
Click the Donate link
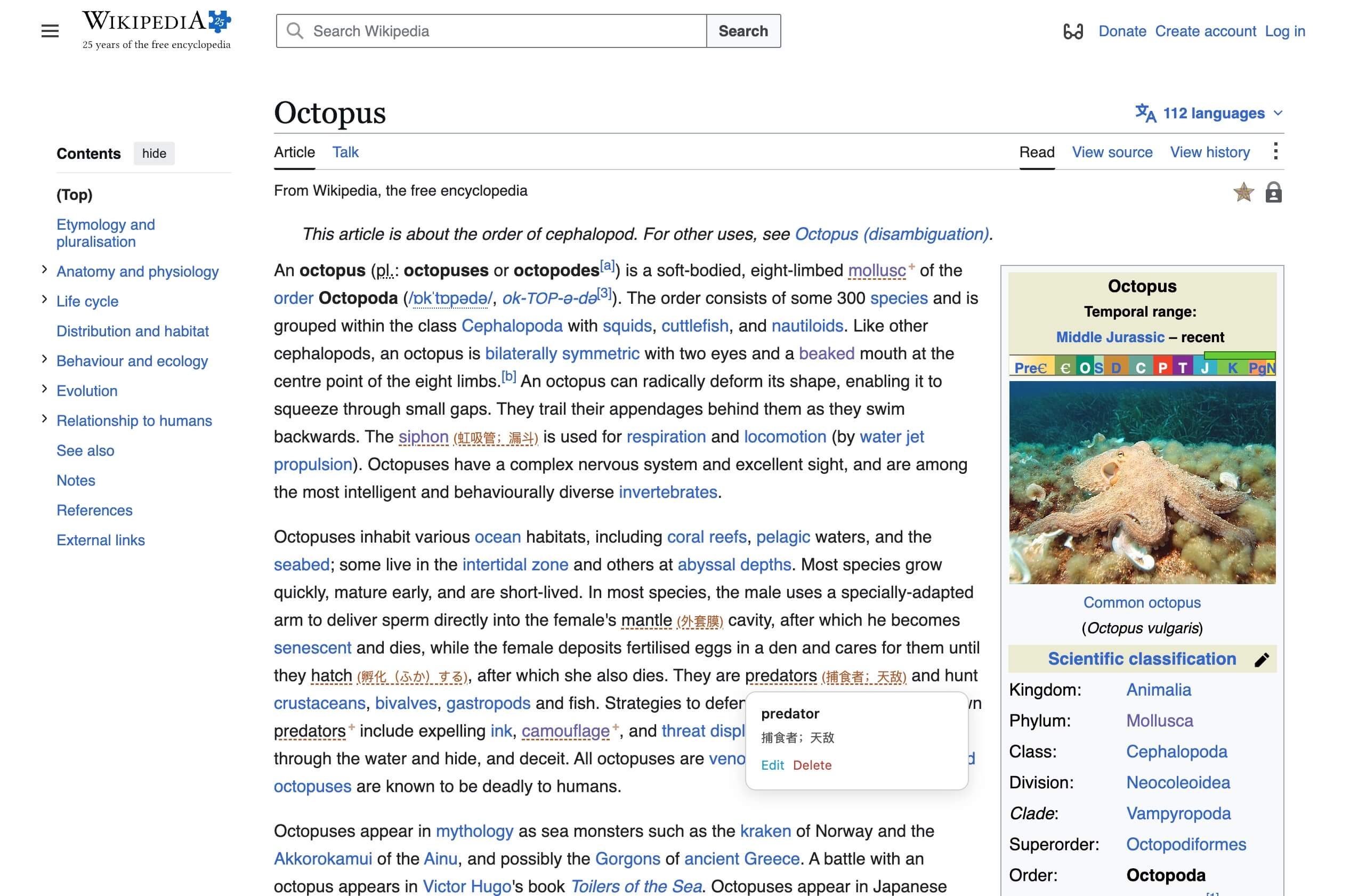click(1121, 31)
